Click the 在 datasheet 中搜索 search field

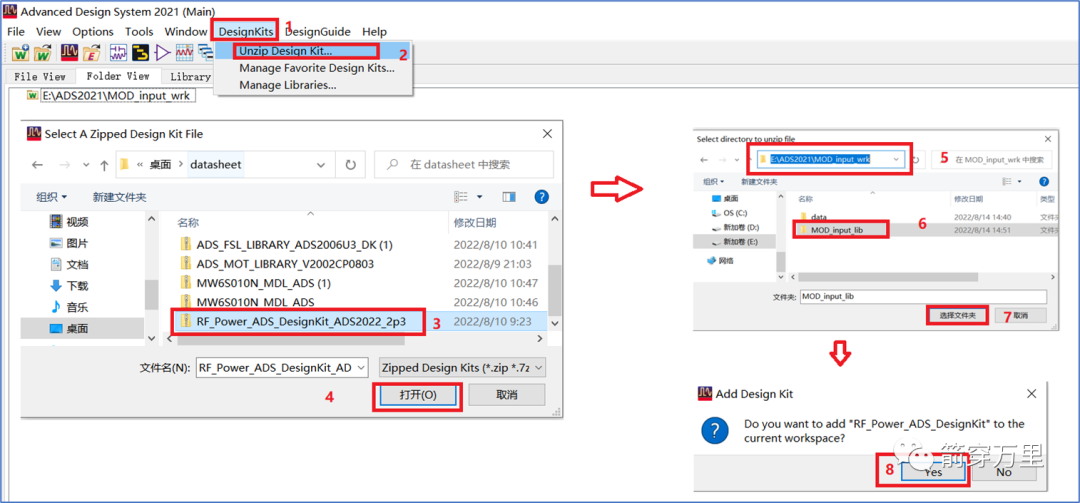pyautogui.click(x=464, y=165)
